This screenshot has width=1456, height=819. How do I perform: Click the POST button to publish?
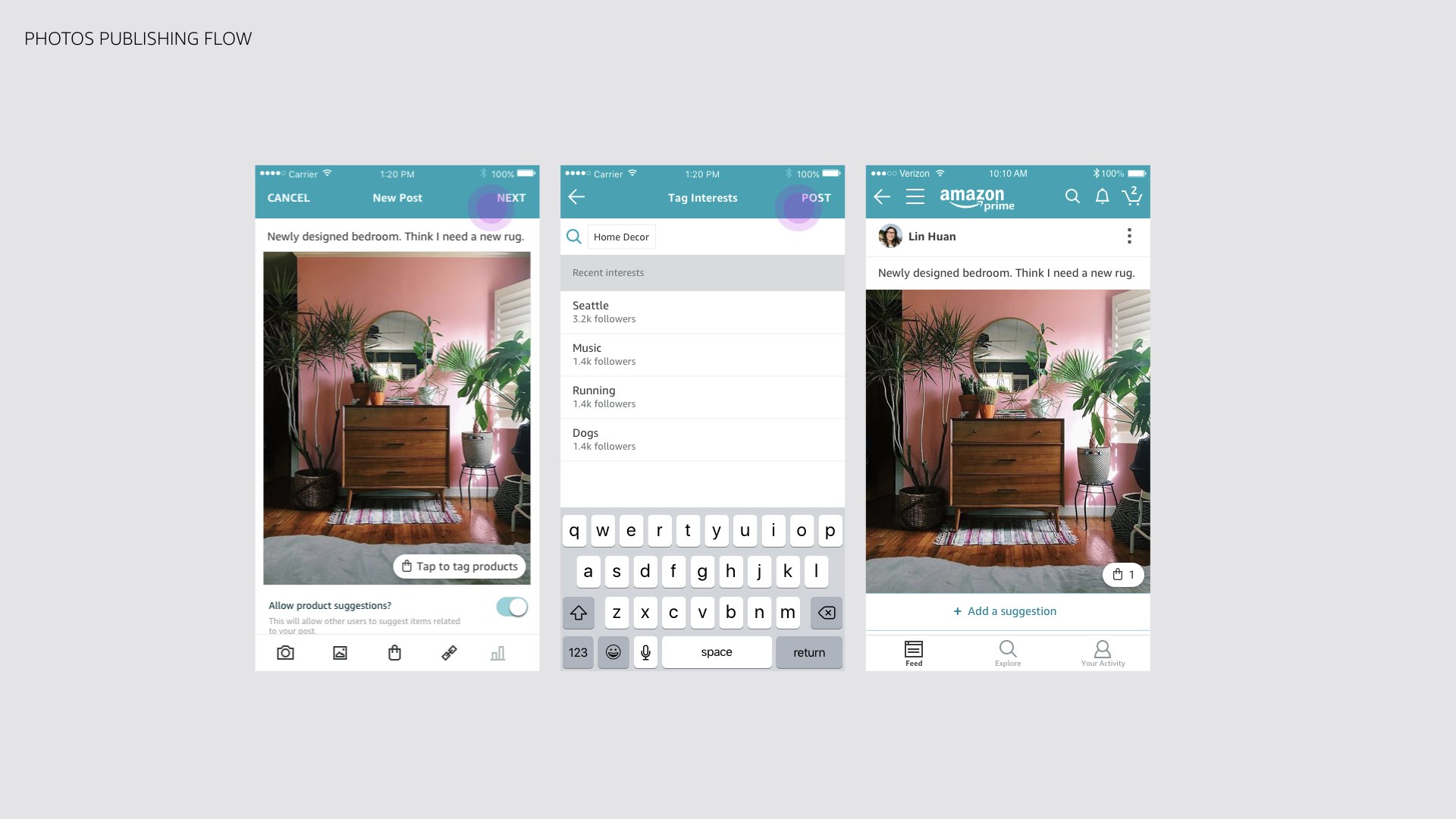815,197
